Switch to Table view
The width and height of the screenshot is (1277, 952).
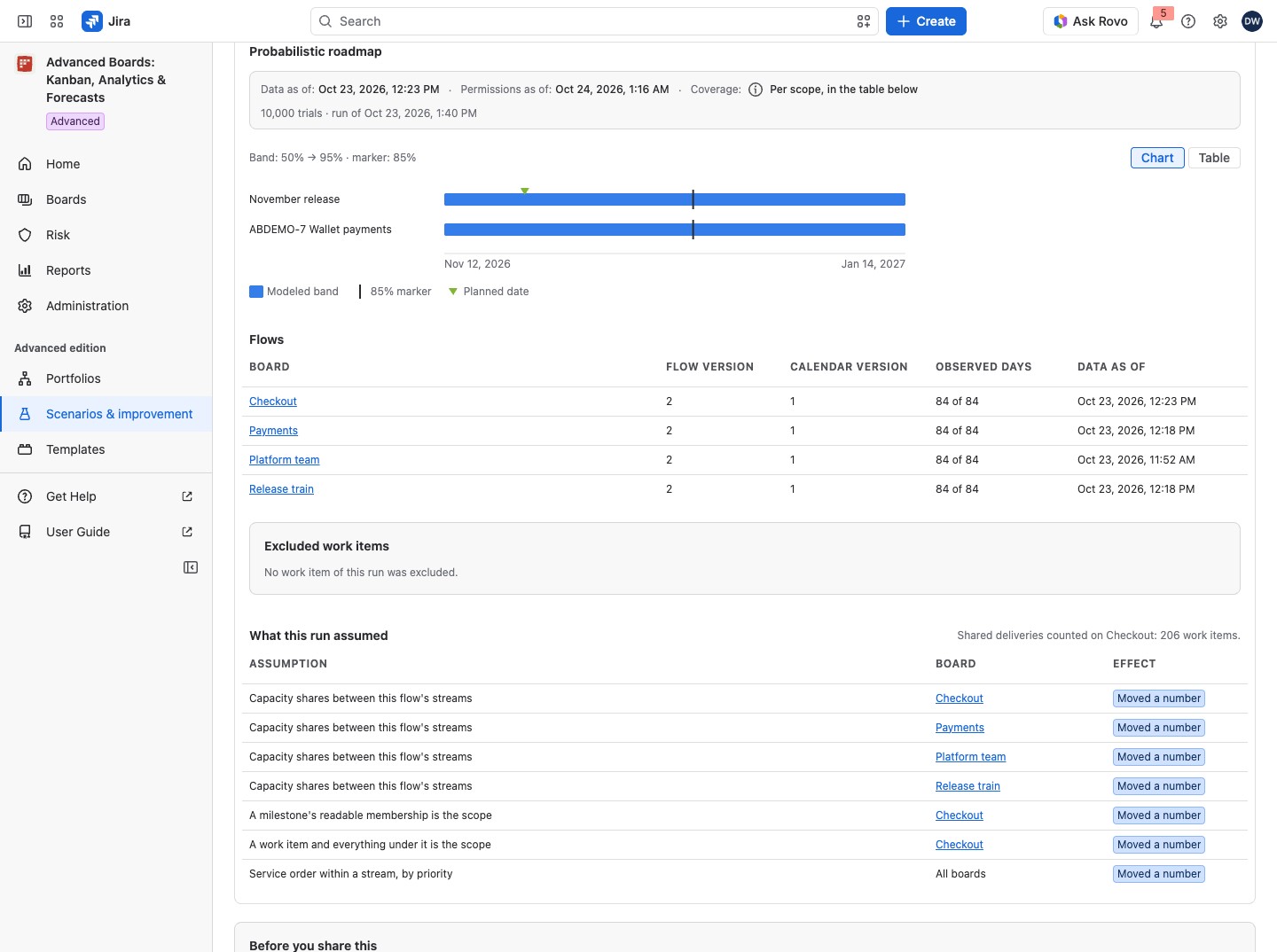[x=1214, y=158]
